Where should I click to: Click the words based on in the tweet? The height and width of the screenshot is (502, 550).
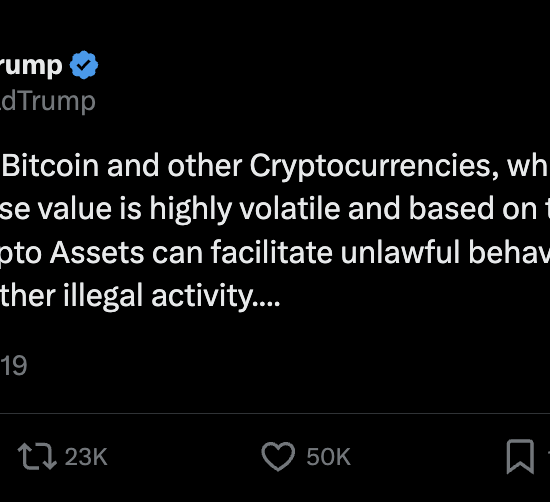tap(473, 209)
